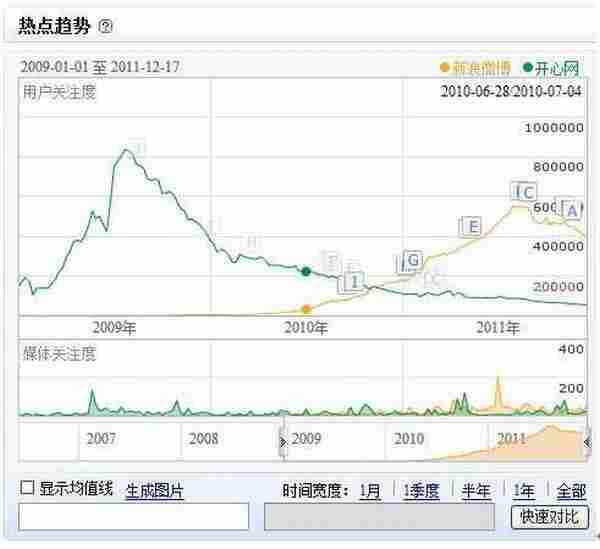
Task: Set time width to 1季度
Action: 421,490
